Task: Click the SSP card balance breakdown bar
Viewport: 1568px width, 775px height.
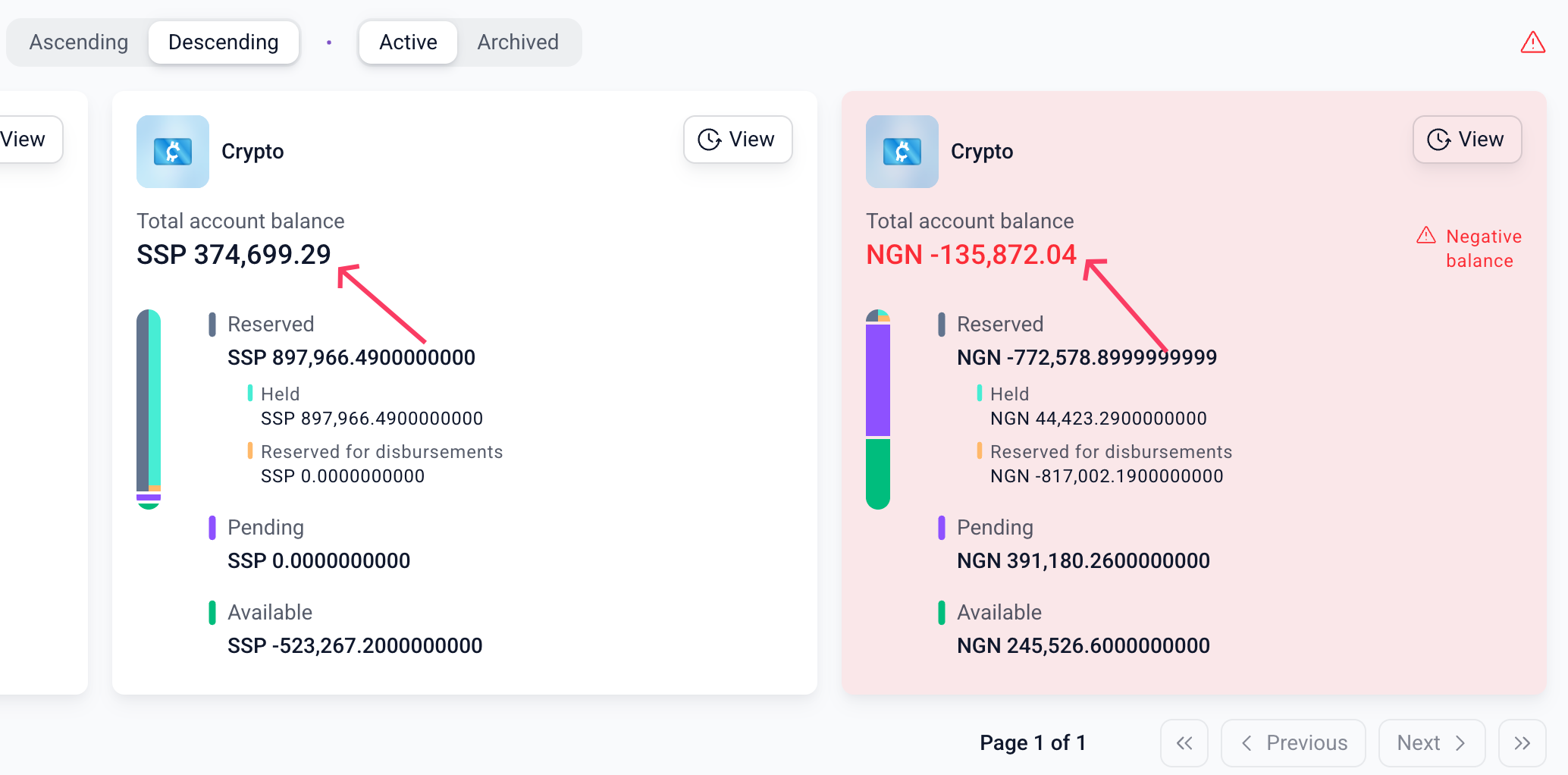Action: (x=149, y=409)
